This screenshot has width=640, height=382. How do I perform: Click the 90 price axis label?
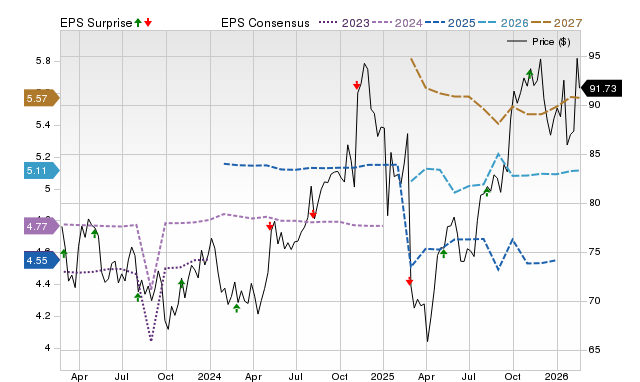click(x=594, y=105)
